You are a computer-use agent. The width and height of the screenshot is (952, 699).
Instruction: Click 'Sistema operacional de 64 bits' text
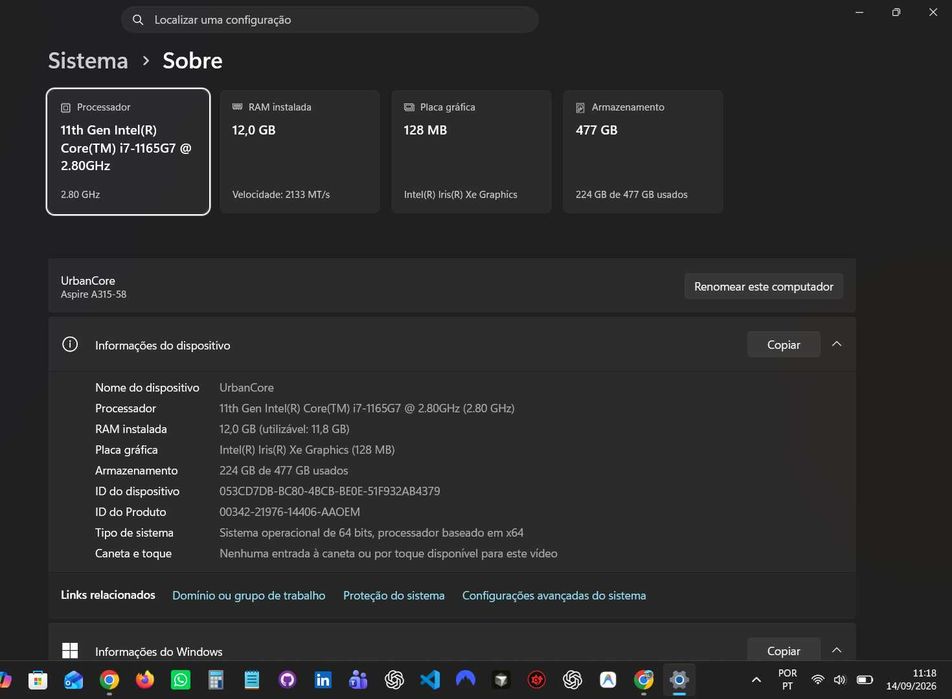click(x=296, y=533)
